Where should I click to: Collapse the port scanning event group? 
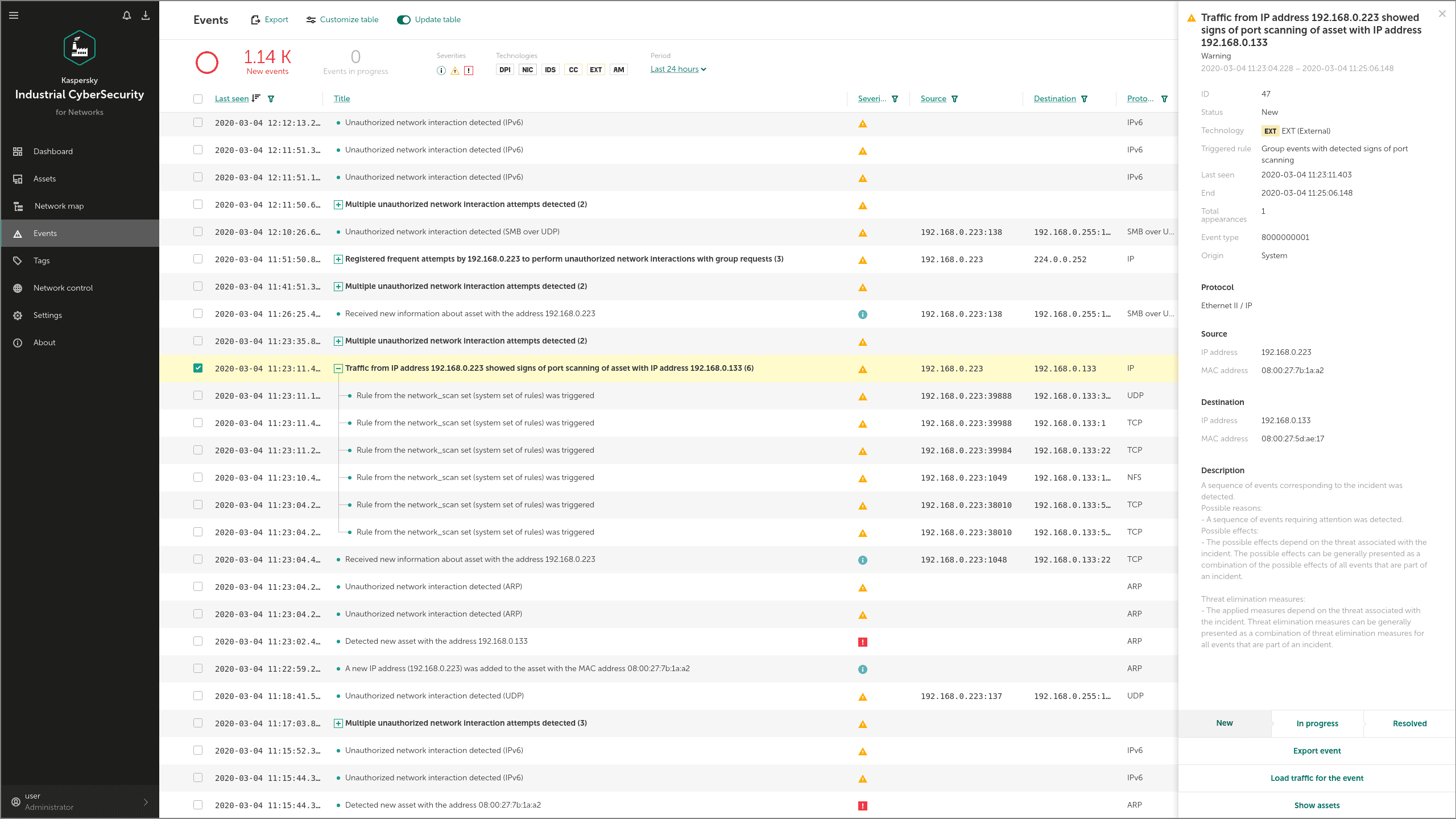[338, 369]
